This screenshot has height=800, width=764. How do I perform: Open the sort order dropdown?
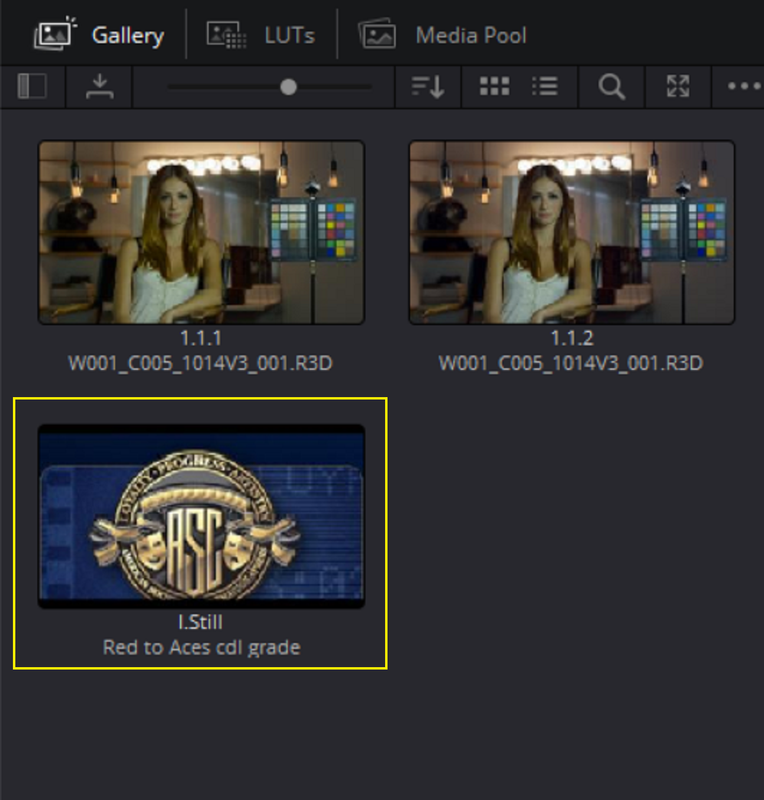coord(428,86)
